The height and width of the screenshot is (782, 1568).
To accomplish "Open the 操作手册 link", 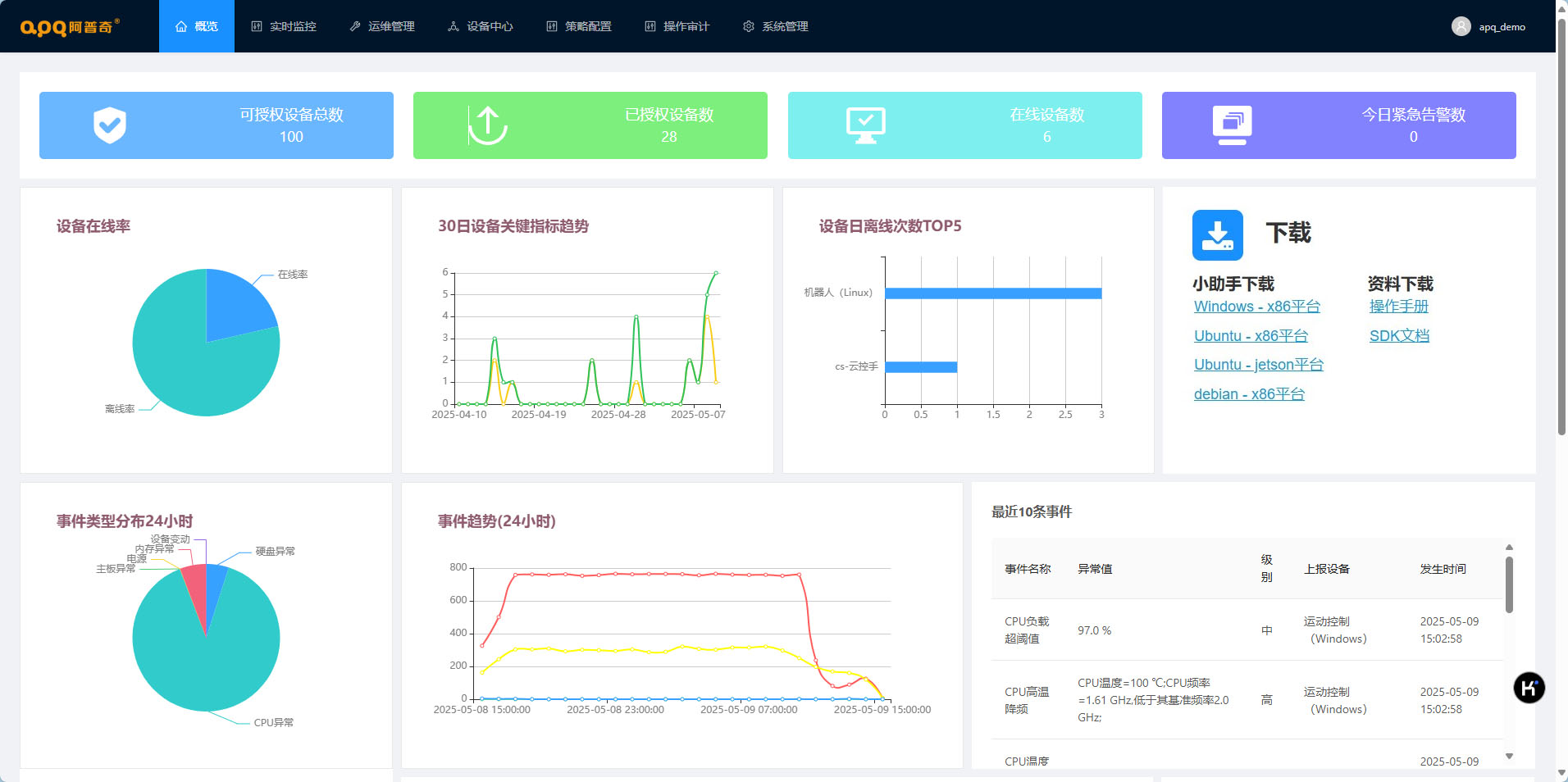I will pos(1398,307).
